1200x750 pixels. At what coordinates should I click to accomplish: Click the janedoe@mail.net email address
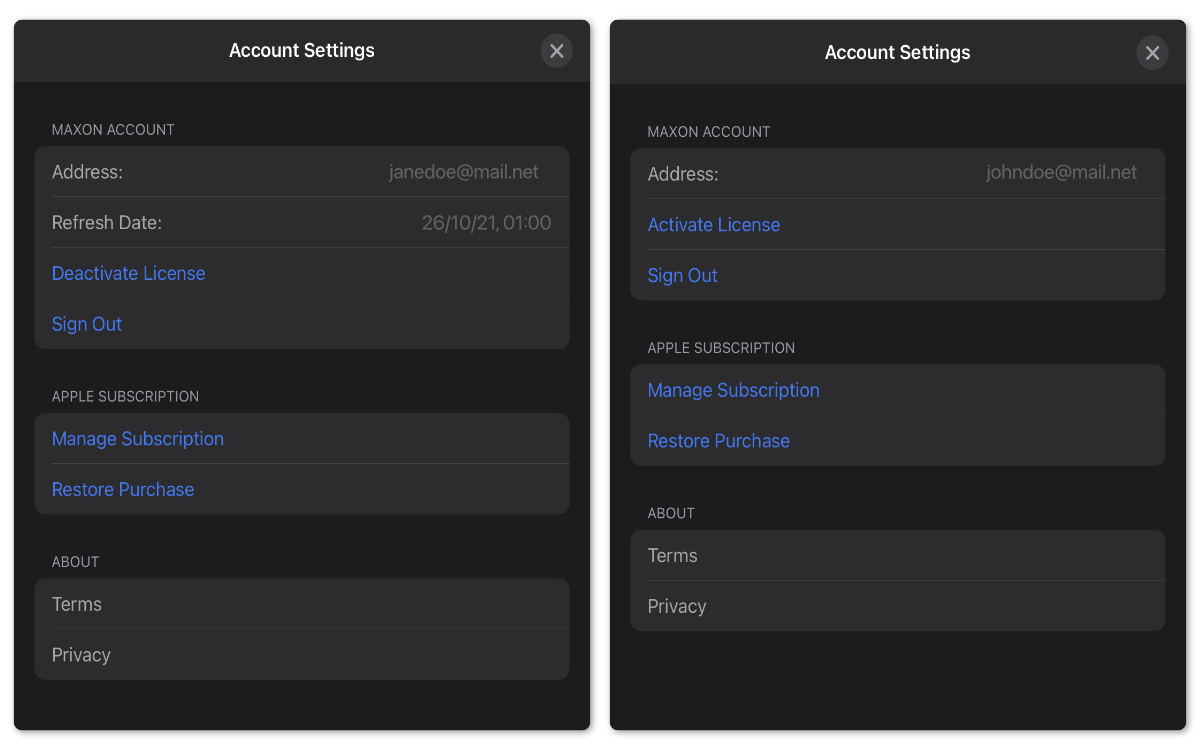pos(463,172)
